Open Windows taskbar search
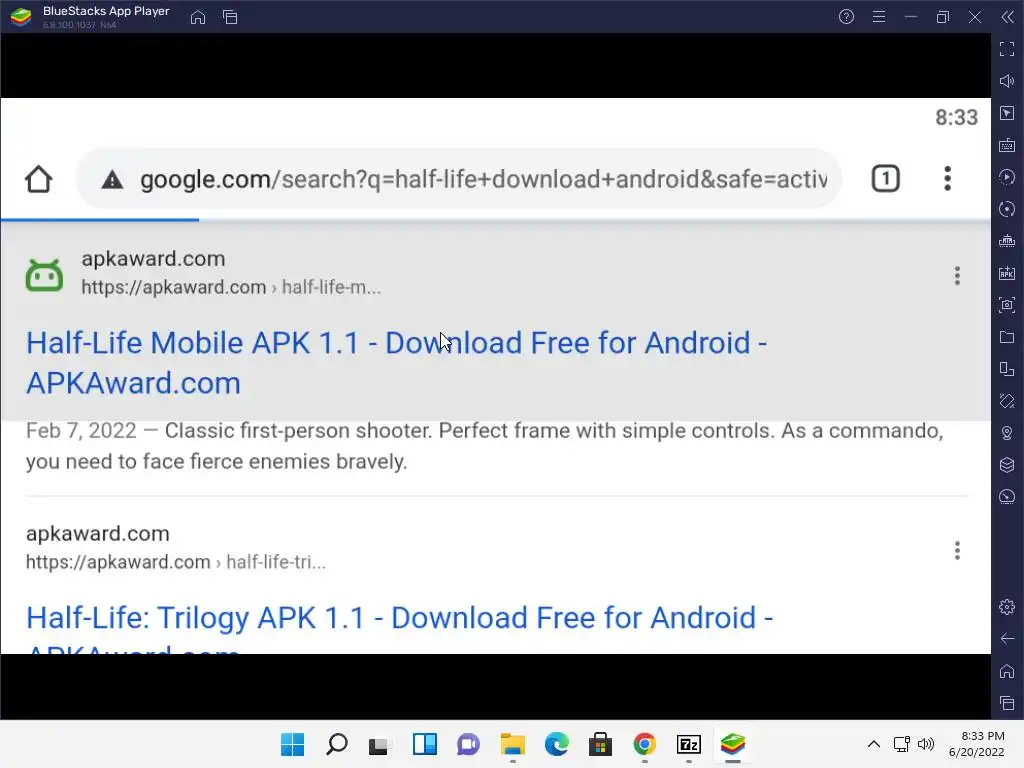The image size is (1024, 768). [336, 744]
